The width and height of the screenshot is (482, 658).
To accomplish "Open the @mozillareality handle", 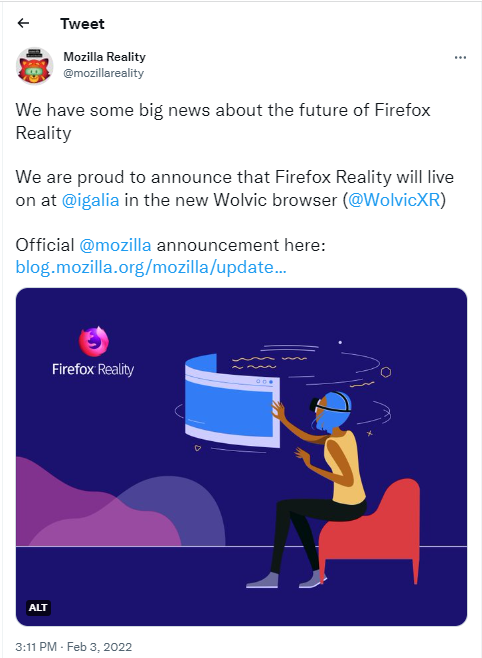I will tap(103, 73).
